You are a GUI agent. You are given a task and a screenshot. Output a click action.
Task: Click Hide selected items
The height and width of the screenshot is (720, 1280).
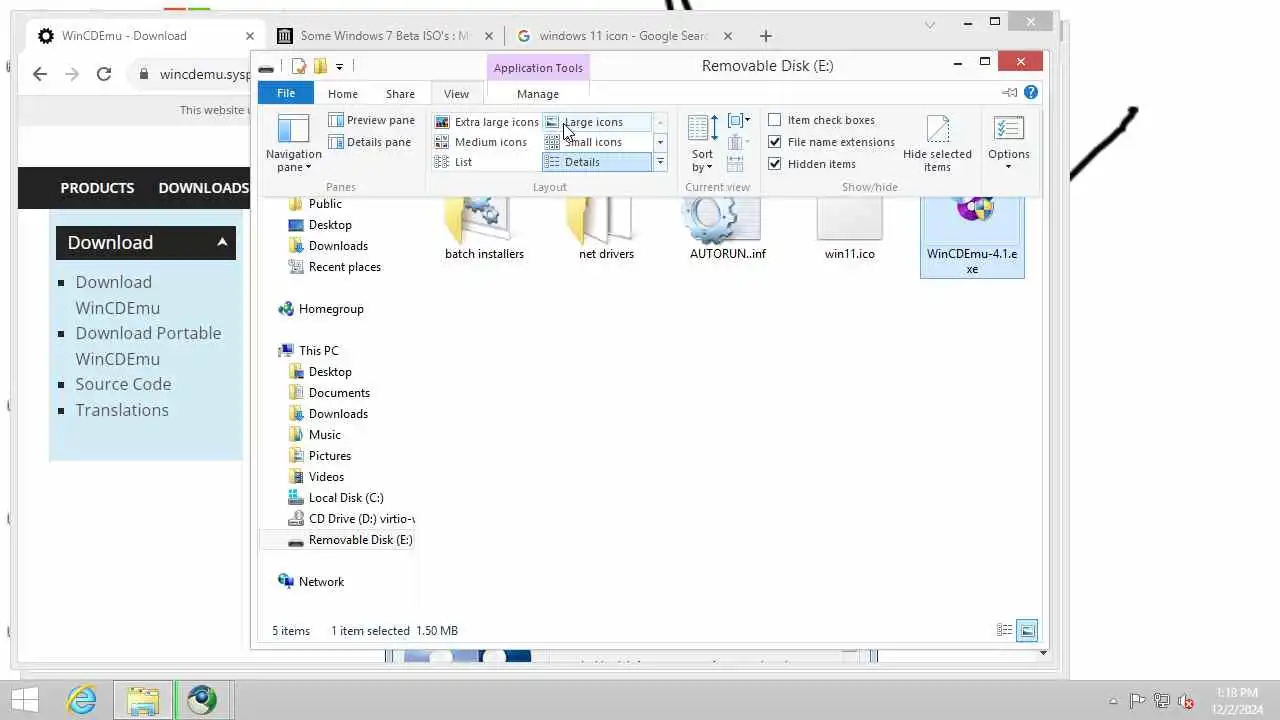coord(937,142)
